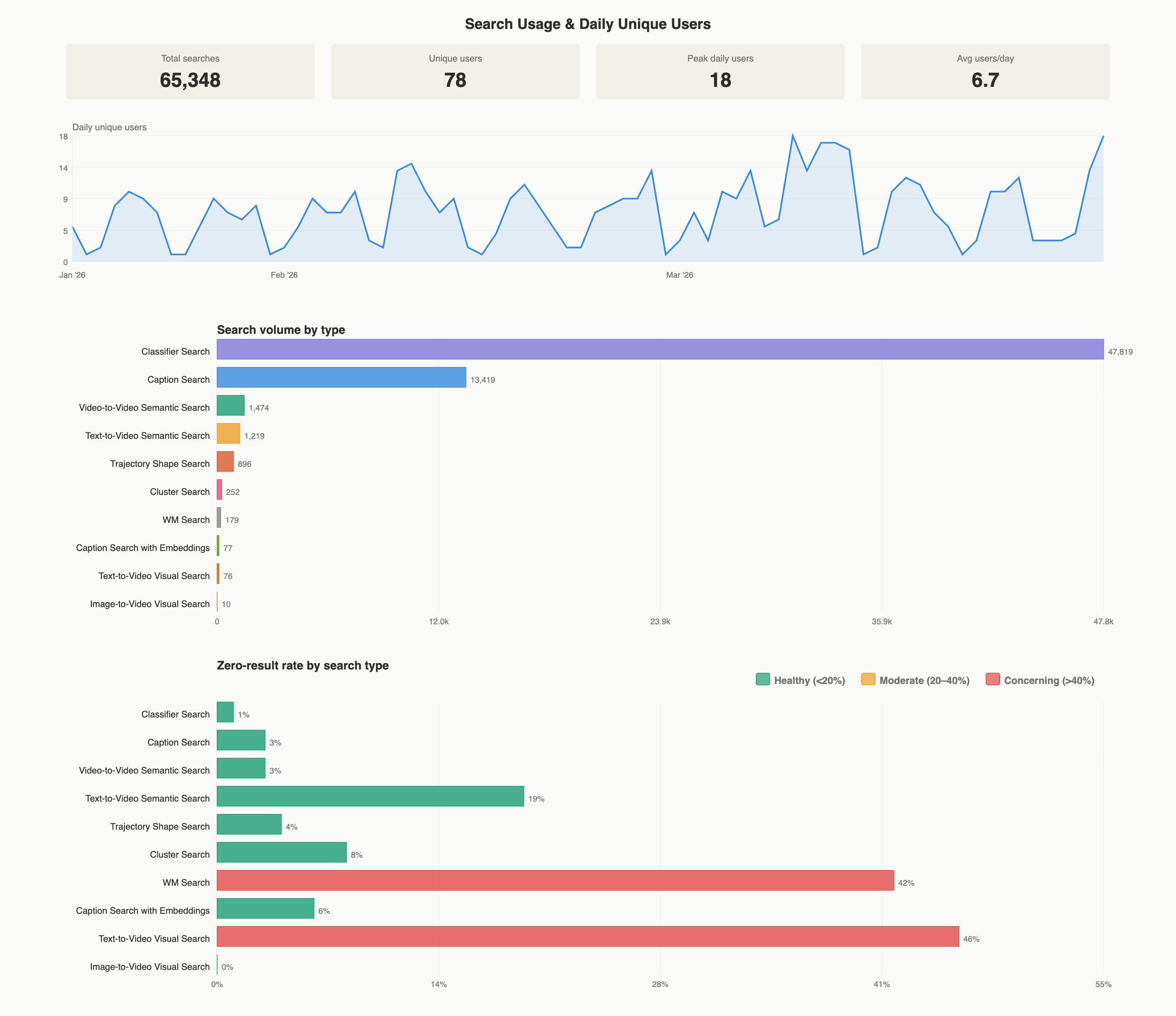Image resolution: width=1176 pixels, height=1016 pixels.
Task: Click the Text-to-Video Semantic Search 19% bar
Action: (370, 797)
